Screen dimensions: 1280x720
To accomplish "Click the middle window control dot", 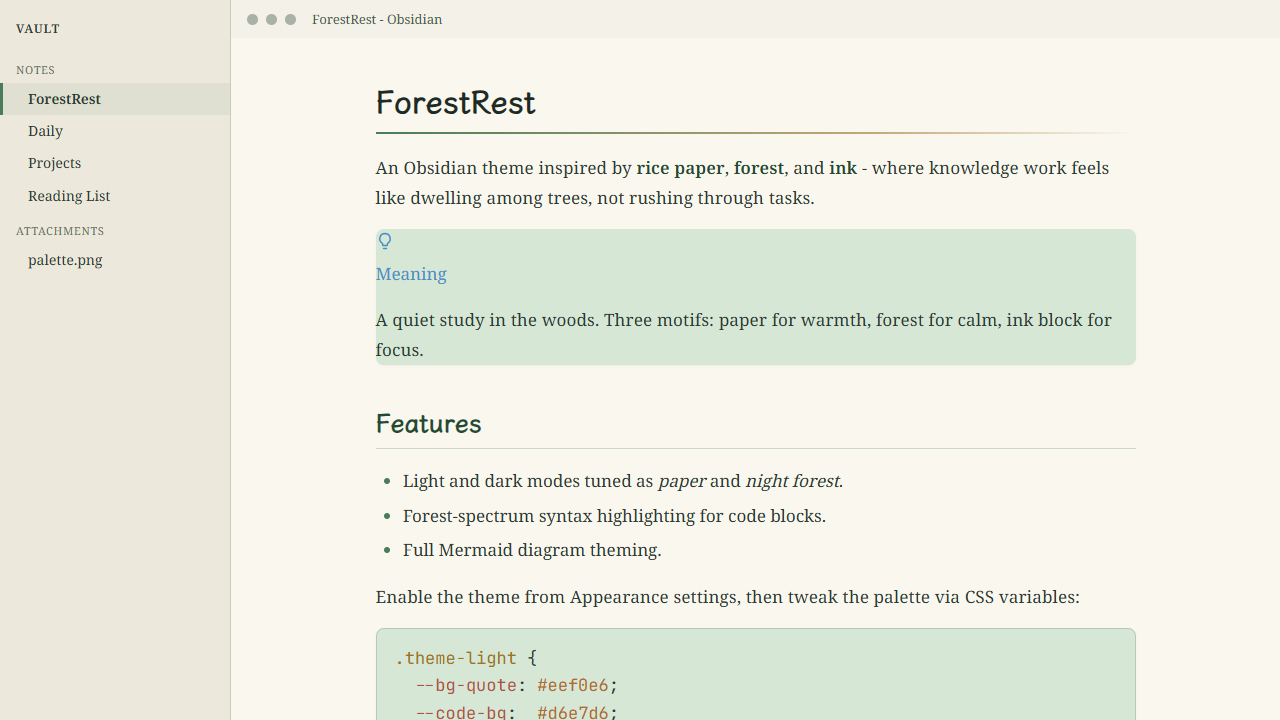I will (x=271, y=19).
